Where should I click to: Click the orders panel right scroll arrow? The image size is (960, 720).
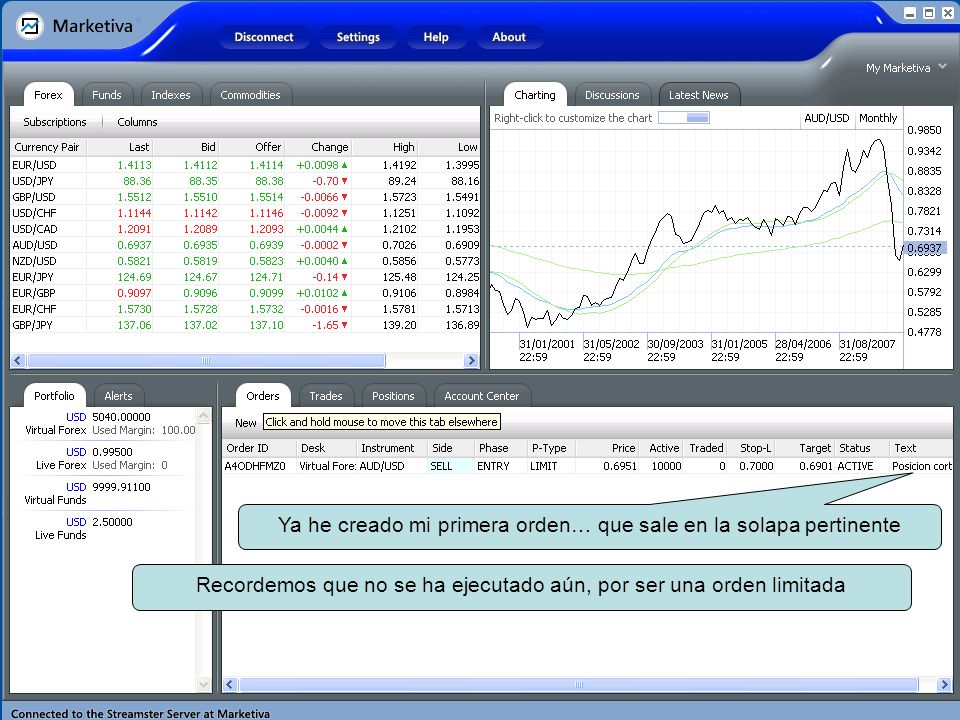(x=944, y=684)
